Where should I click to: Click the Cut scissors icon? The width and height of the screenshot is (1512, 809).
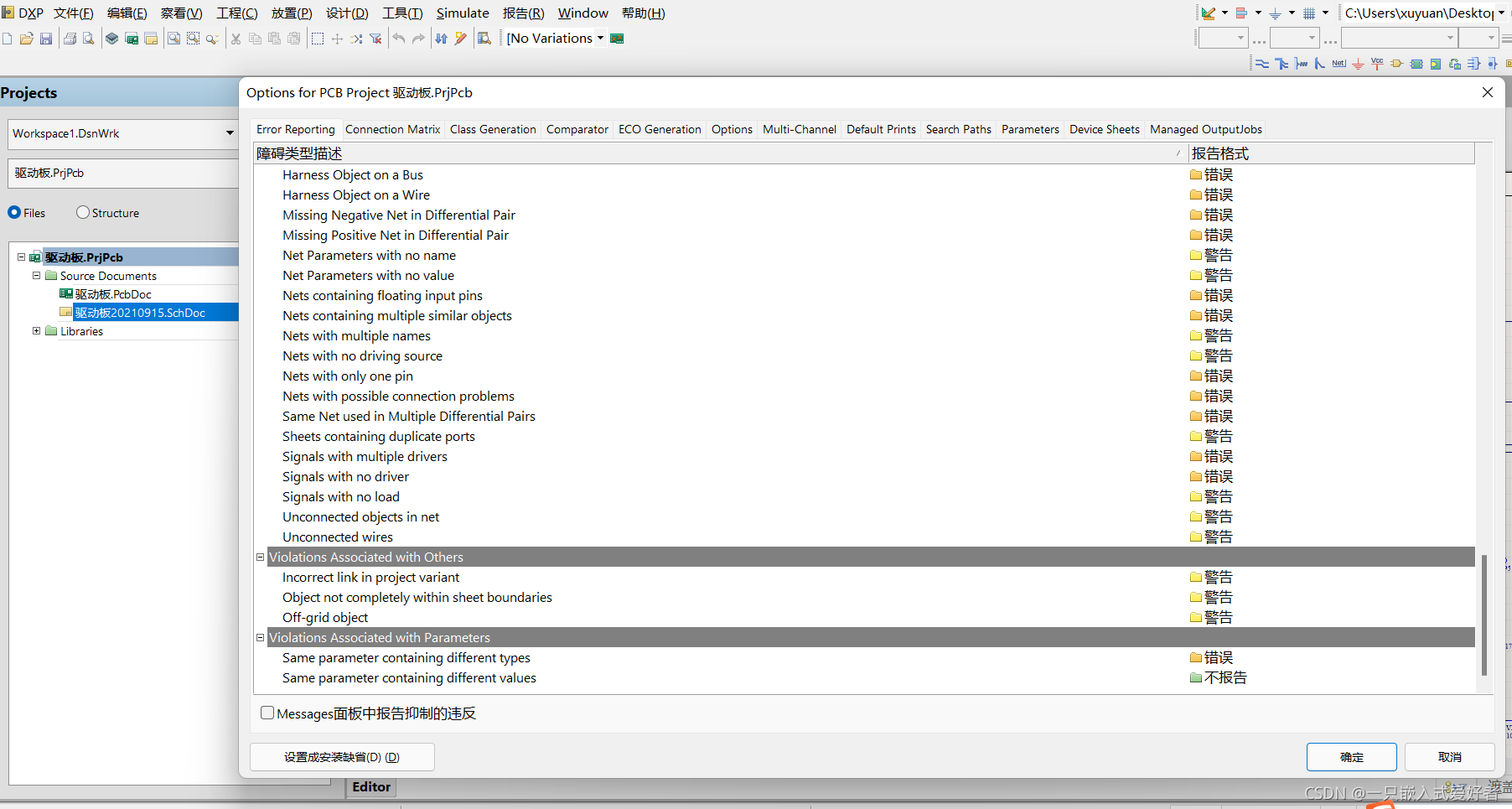236,39
